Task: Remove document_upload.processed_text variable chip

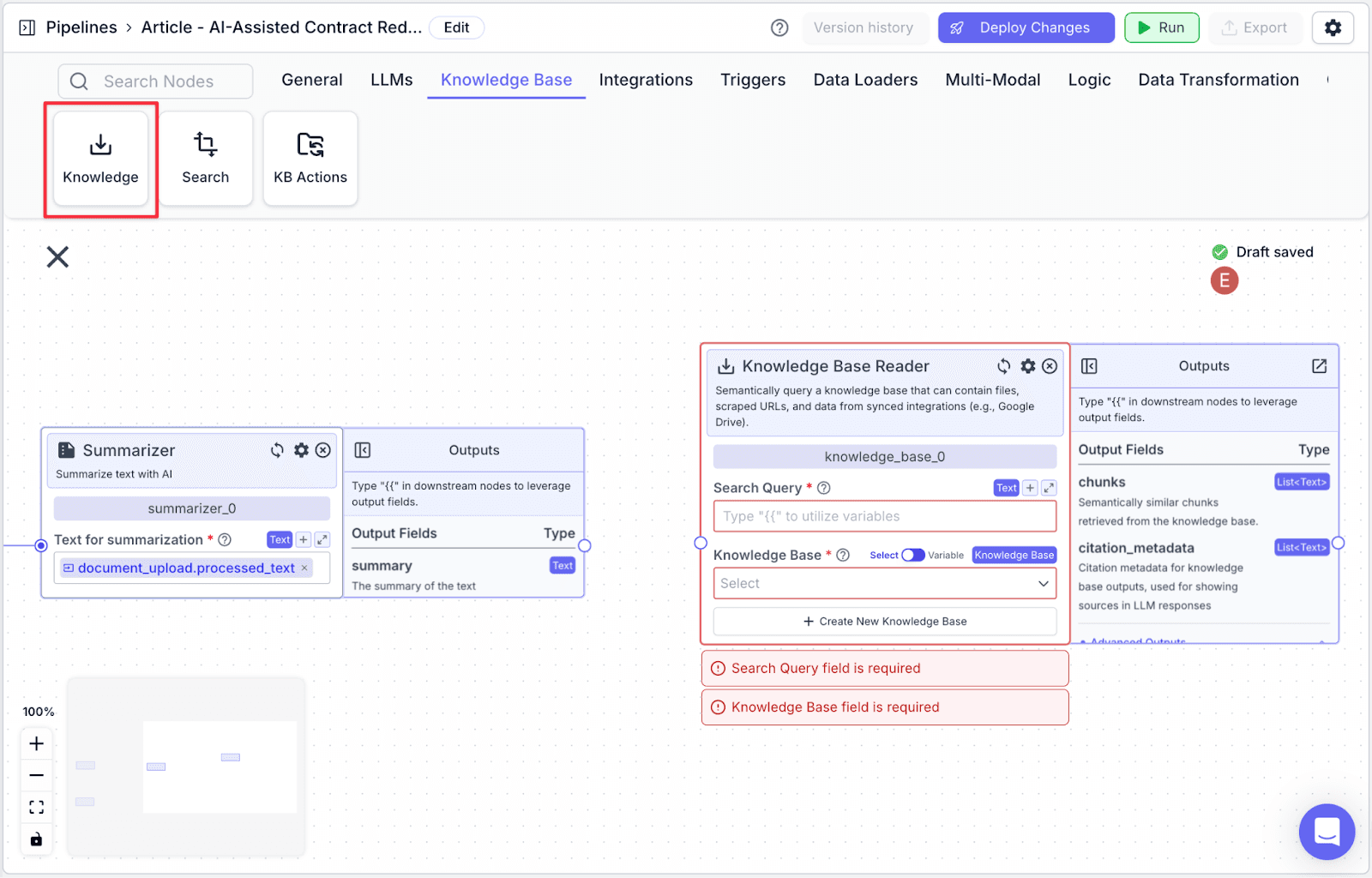Action: (304, 568)
